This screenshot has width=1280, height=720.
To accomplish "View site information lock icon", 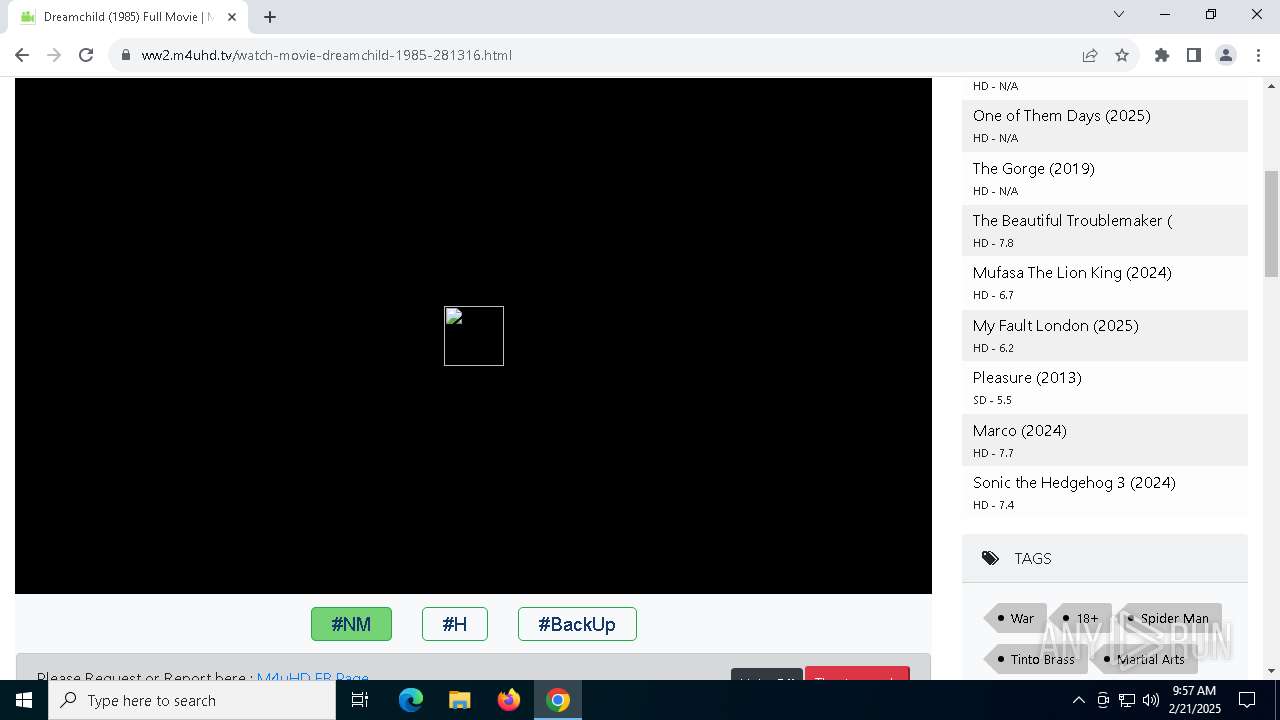I will (126, 55).
